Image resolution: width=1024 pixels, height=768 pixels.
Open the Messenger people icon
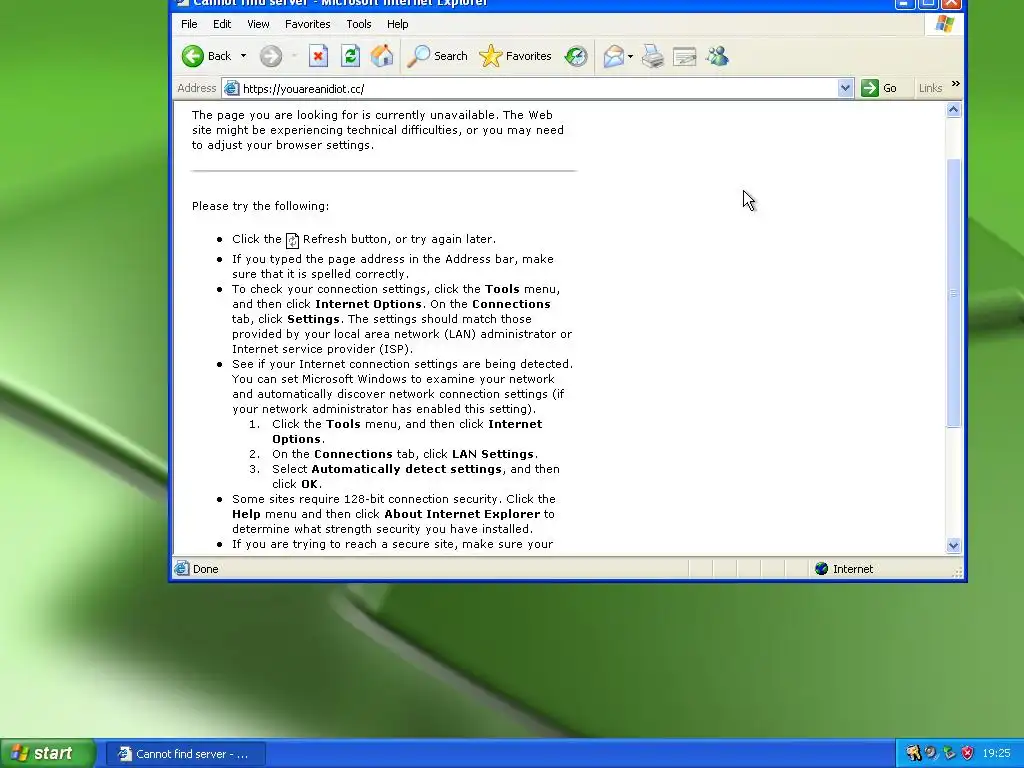point(717,56)
